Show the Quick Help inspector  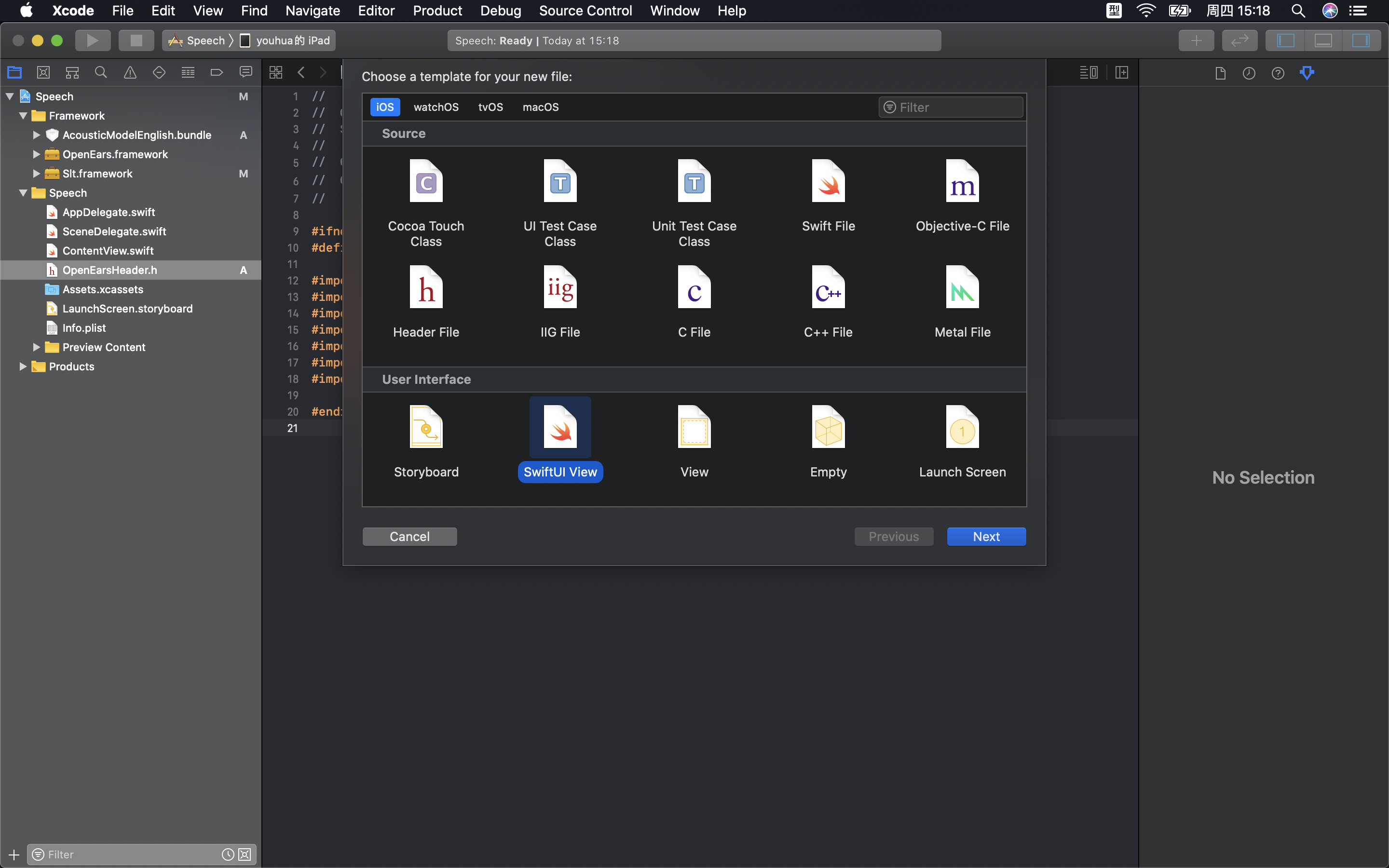1278,73
